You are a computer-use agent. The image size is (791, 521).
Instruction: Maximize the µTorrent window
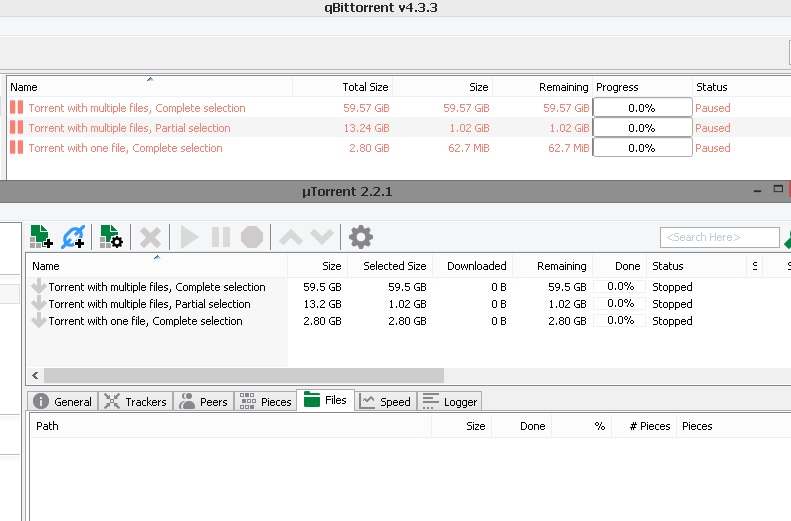[778, 189]
